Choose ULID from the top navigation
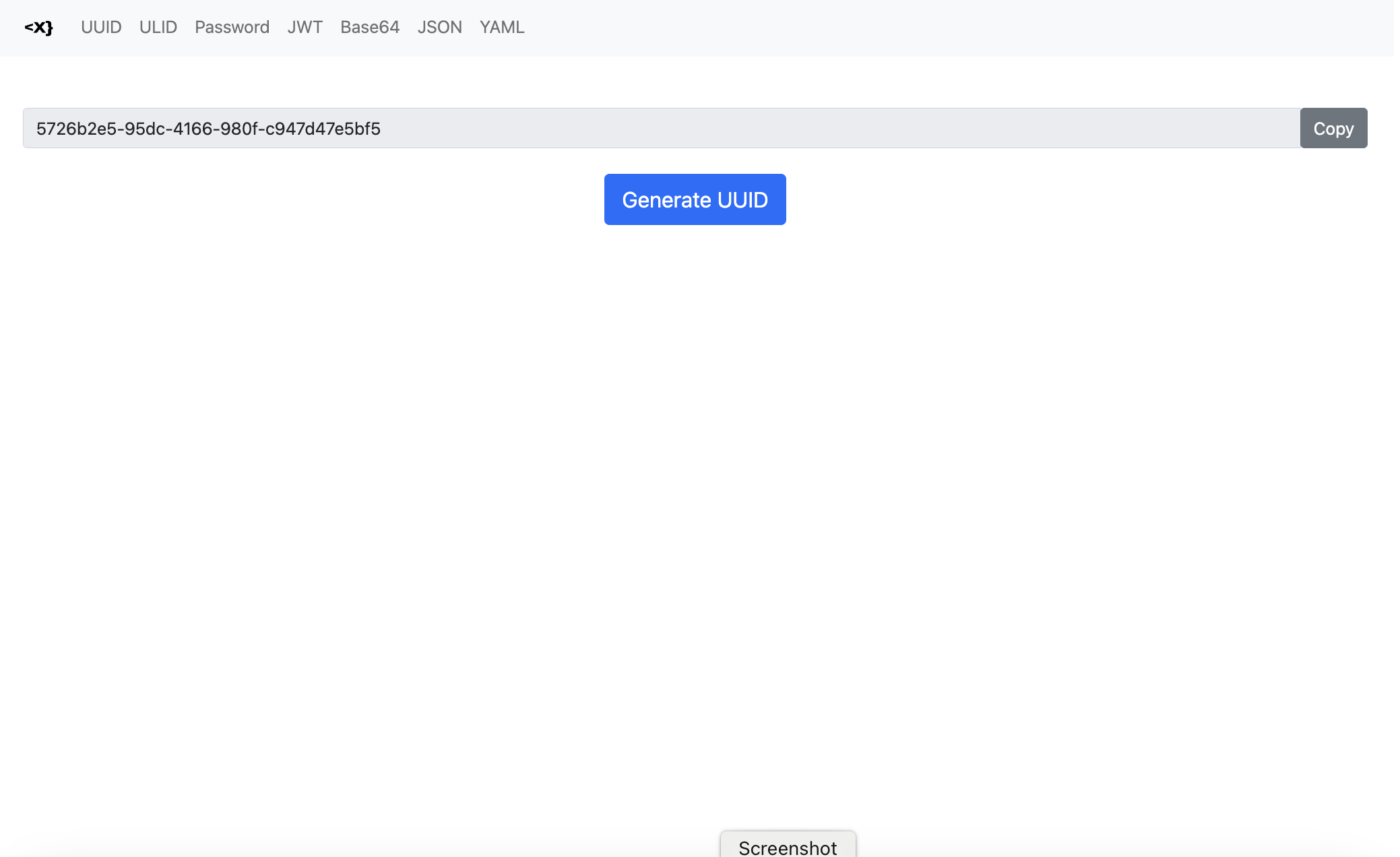The image size is (1400, 857). 158,28
